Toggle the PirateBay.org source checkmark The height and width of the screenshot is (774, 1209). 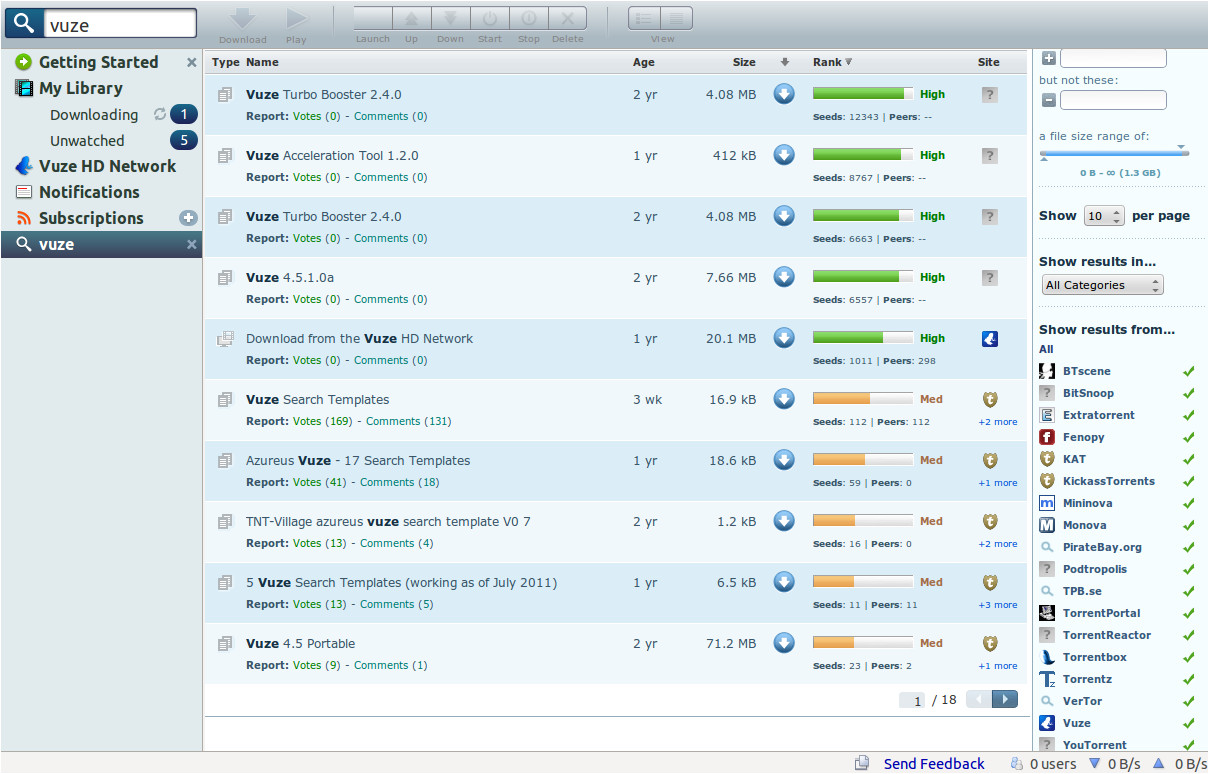click(1189, 547)
